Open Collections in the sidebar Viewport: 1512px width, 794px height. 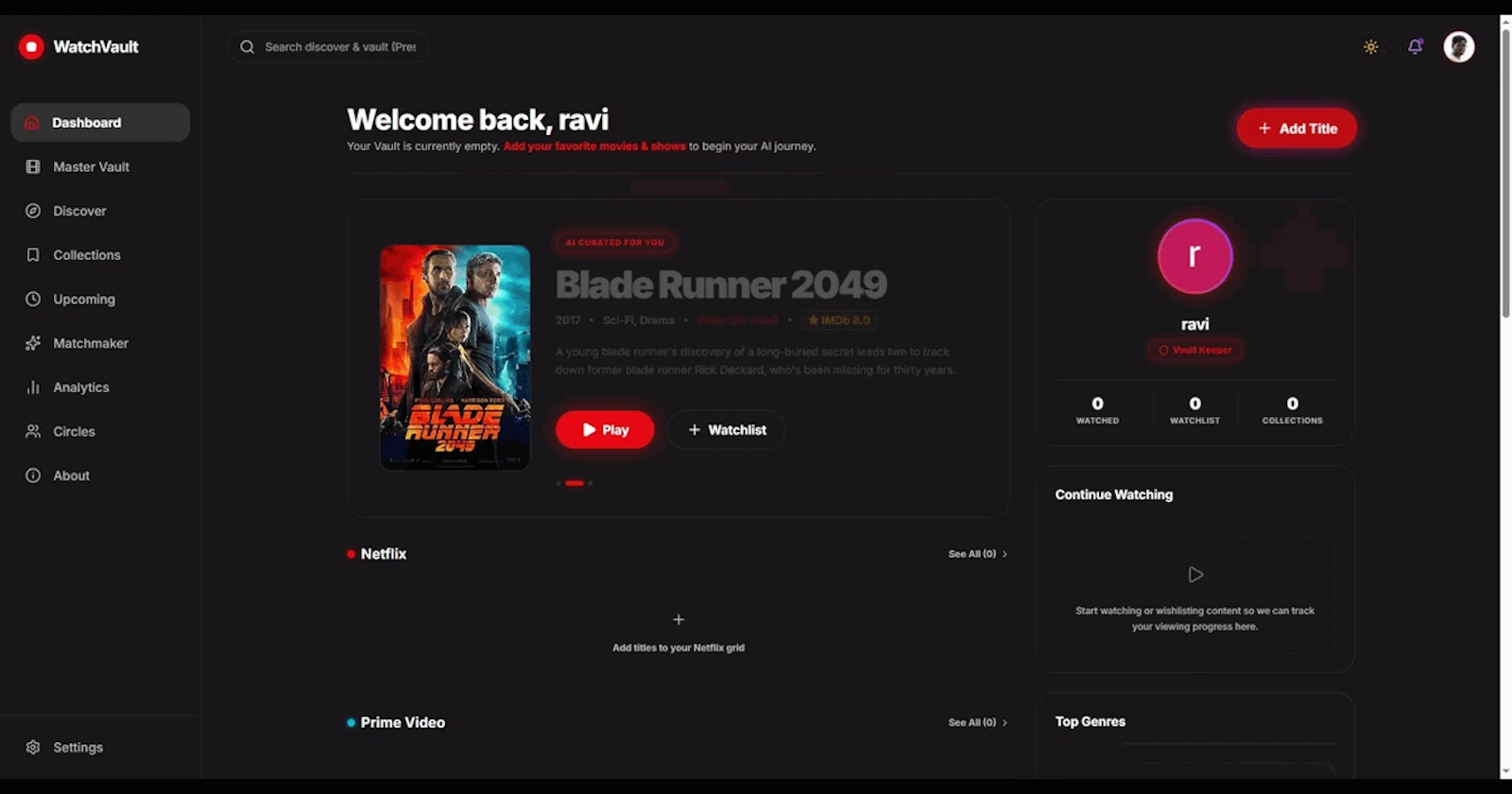pyautogui.click(x=100, y=255)
